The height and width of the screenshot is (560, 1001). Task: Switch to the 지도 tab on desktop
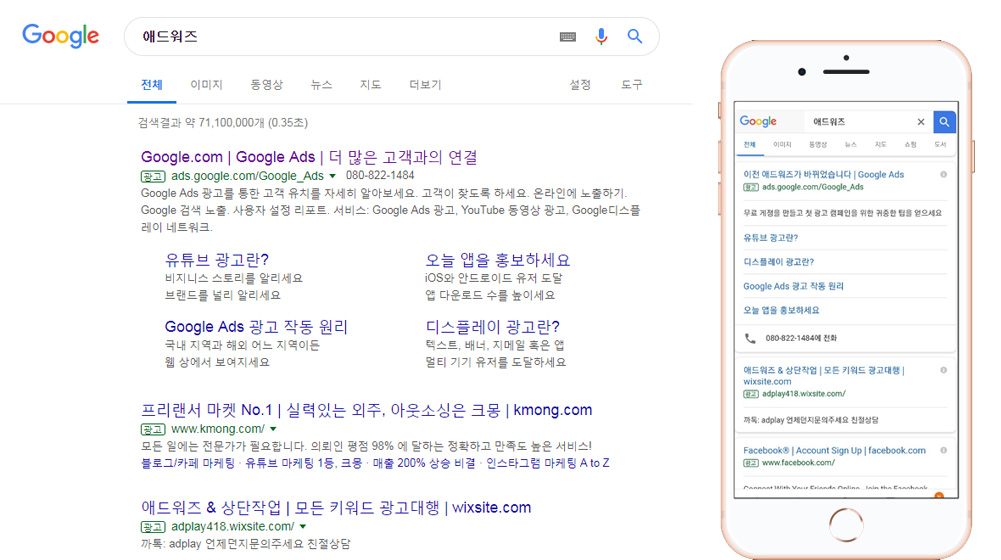tap(370, 85)
